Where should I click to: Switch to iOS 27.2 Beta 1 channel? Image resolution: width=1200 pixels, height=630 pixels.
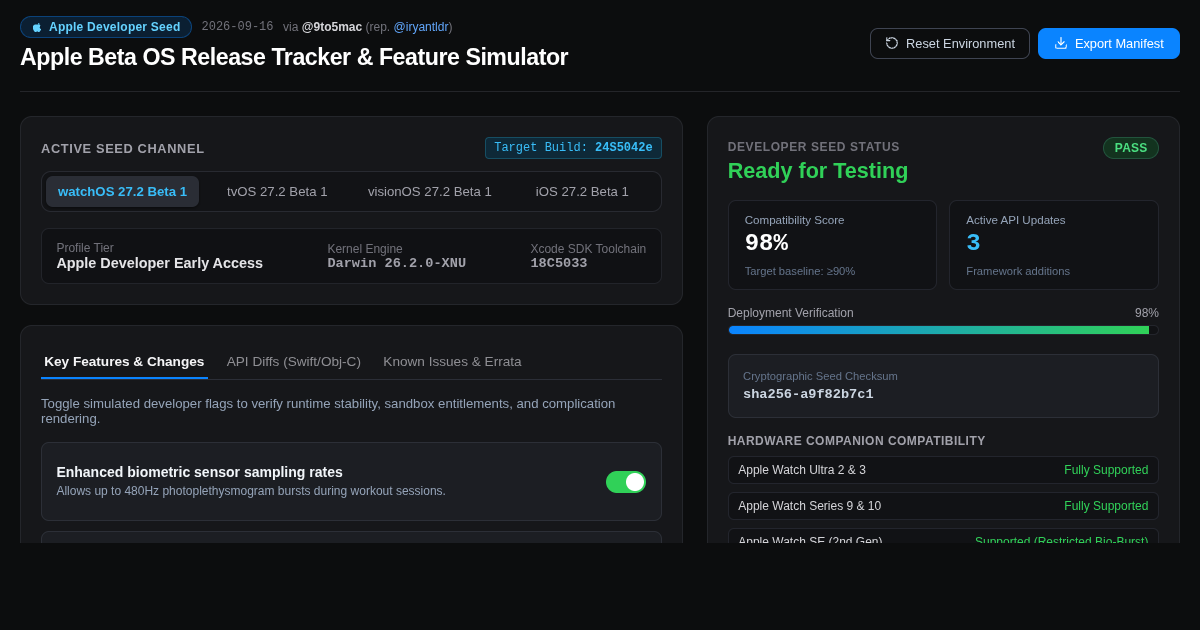coord(582,191)
